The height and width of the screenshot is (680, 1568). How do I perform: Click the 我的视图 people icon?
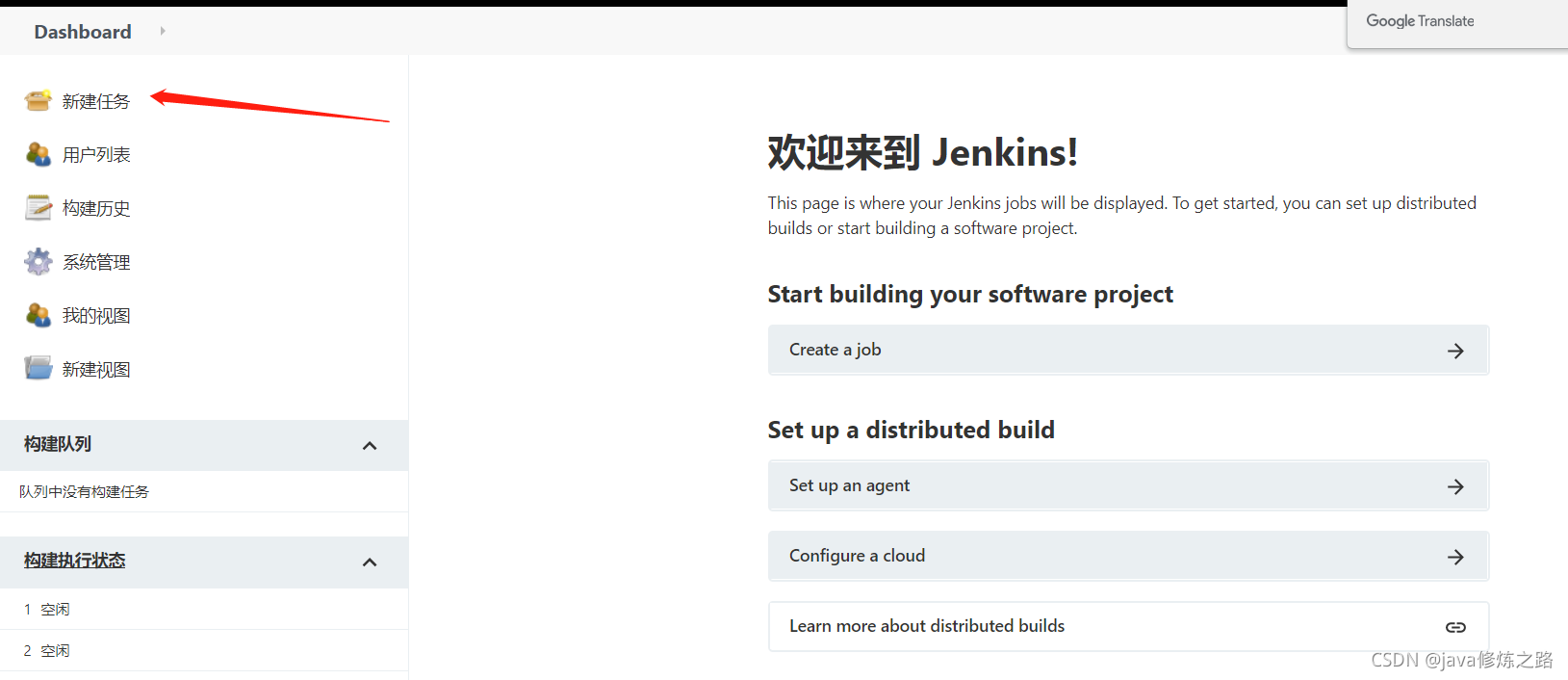(x=39, y=315)
